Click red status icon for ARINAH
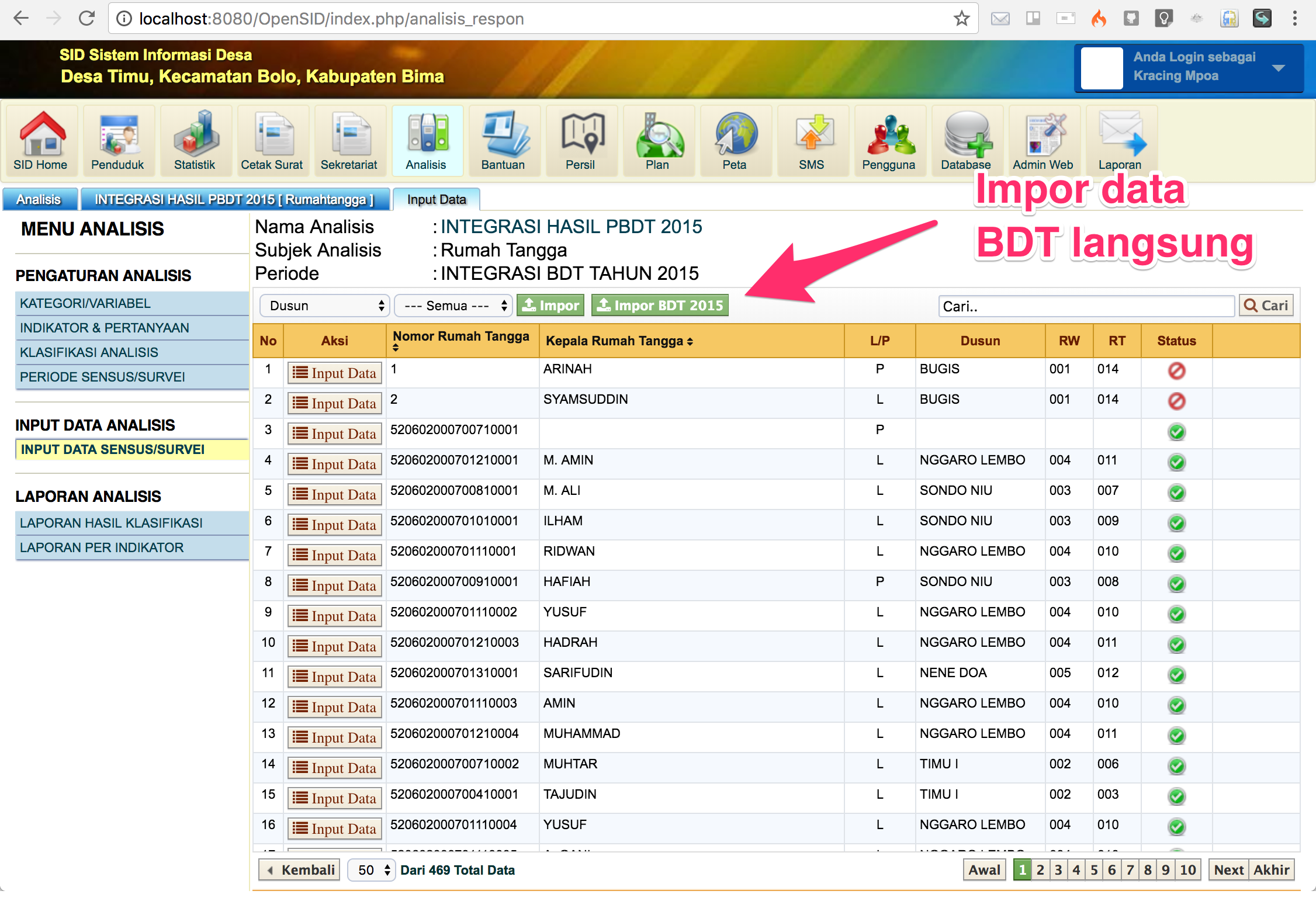This screenshot has height=915, width=1316. point(1176,370)
